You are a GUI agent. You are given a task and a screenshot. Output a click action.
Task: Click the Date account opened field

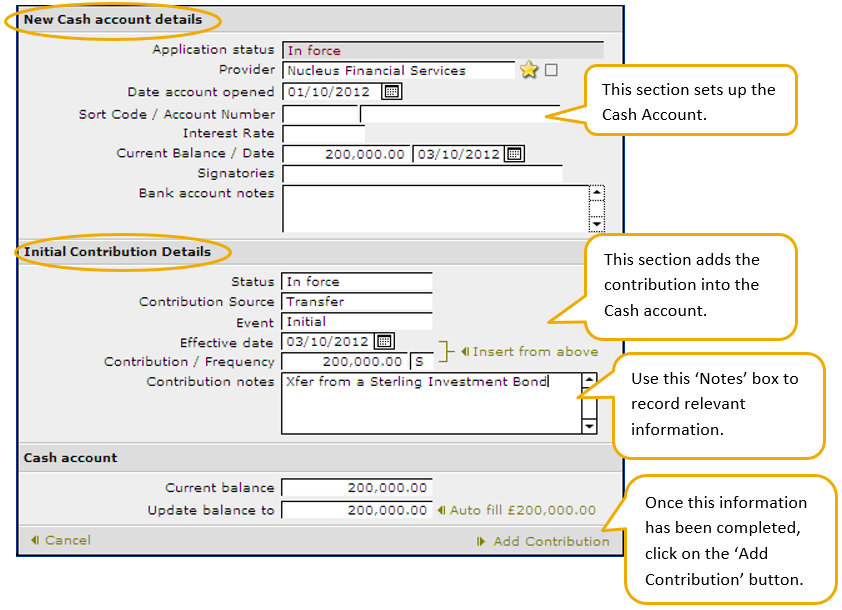pos(331,92)
